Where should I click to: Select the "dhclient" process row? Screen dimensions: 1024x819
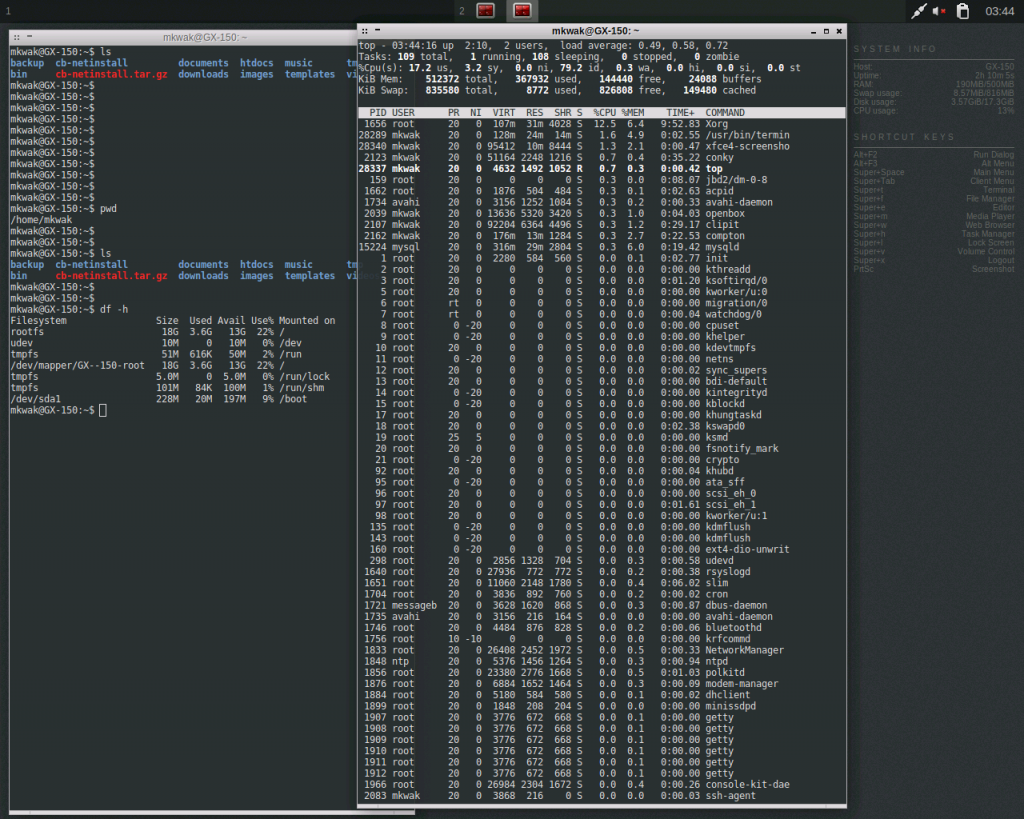pos(601,695)
